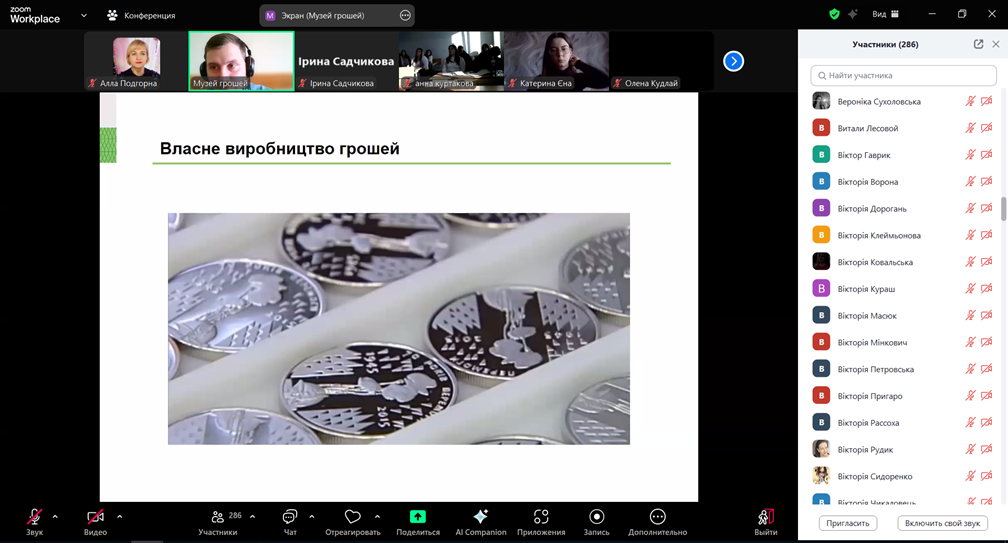Open the Conference menu in top bar
Image resolution: width=1008 pixels, height=543 pixels.
[x=141, y=15]
